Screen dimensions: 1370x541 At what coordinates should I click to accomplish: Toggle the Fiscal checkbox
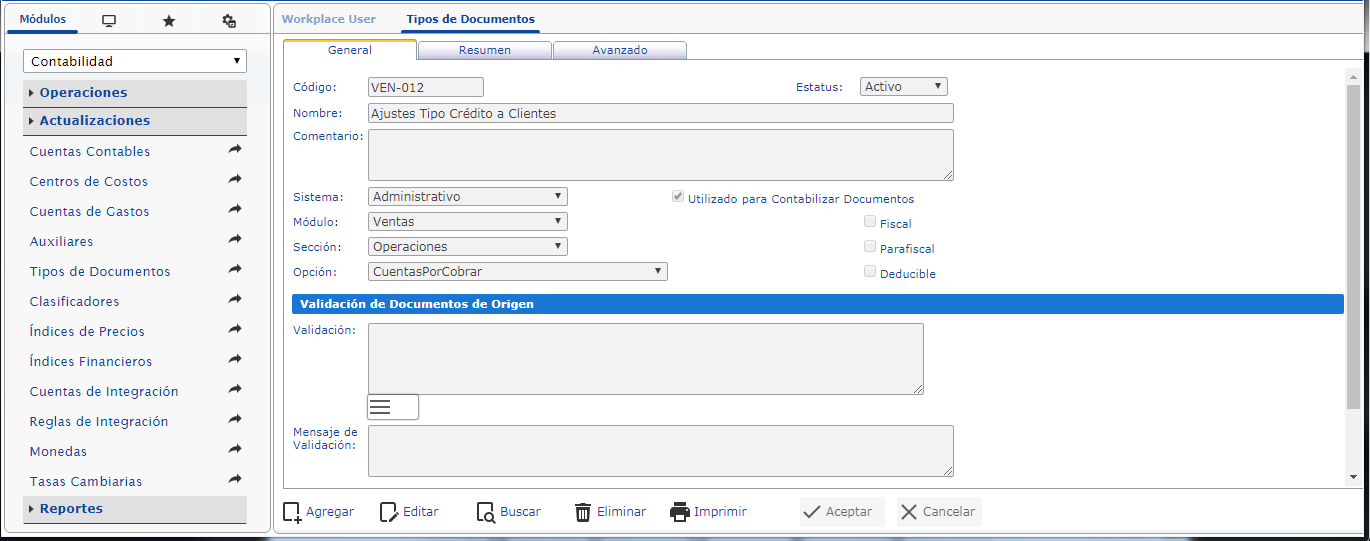[870, 222]
